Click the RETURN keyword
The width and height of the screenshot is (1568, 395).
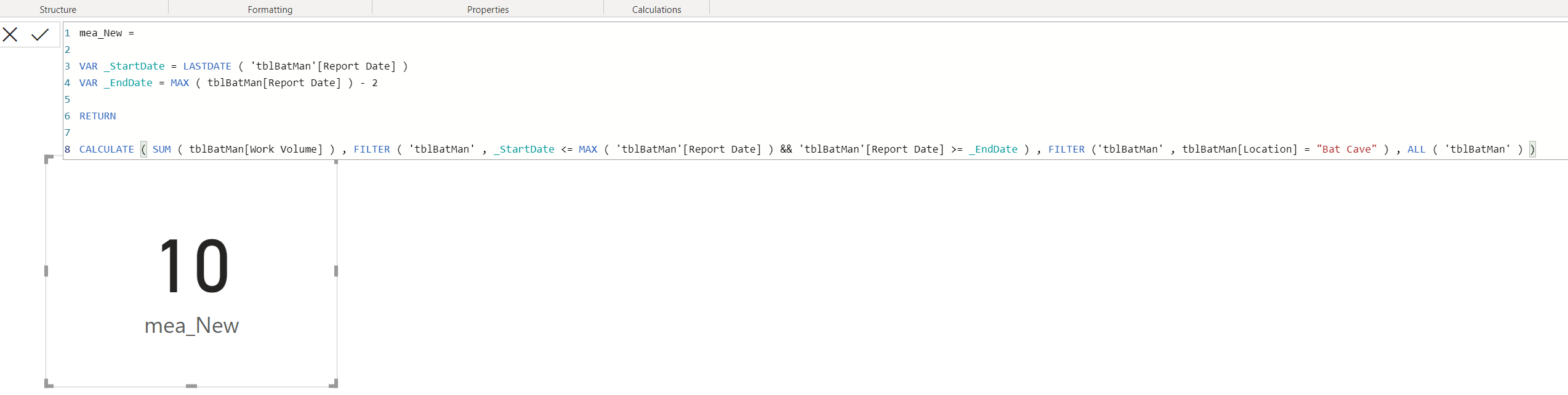coord(98,116)
